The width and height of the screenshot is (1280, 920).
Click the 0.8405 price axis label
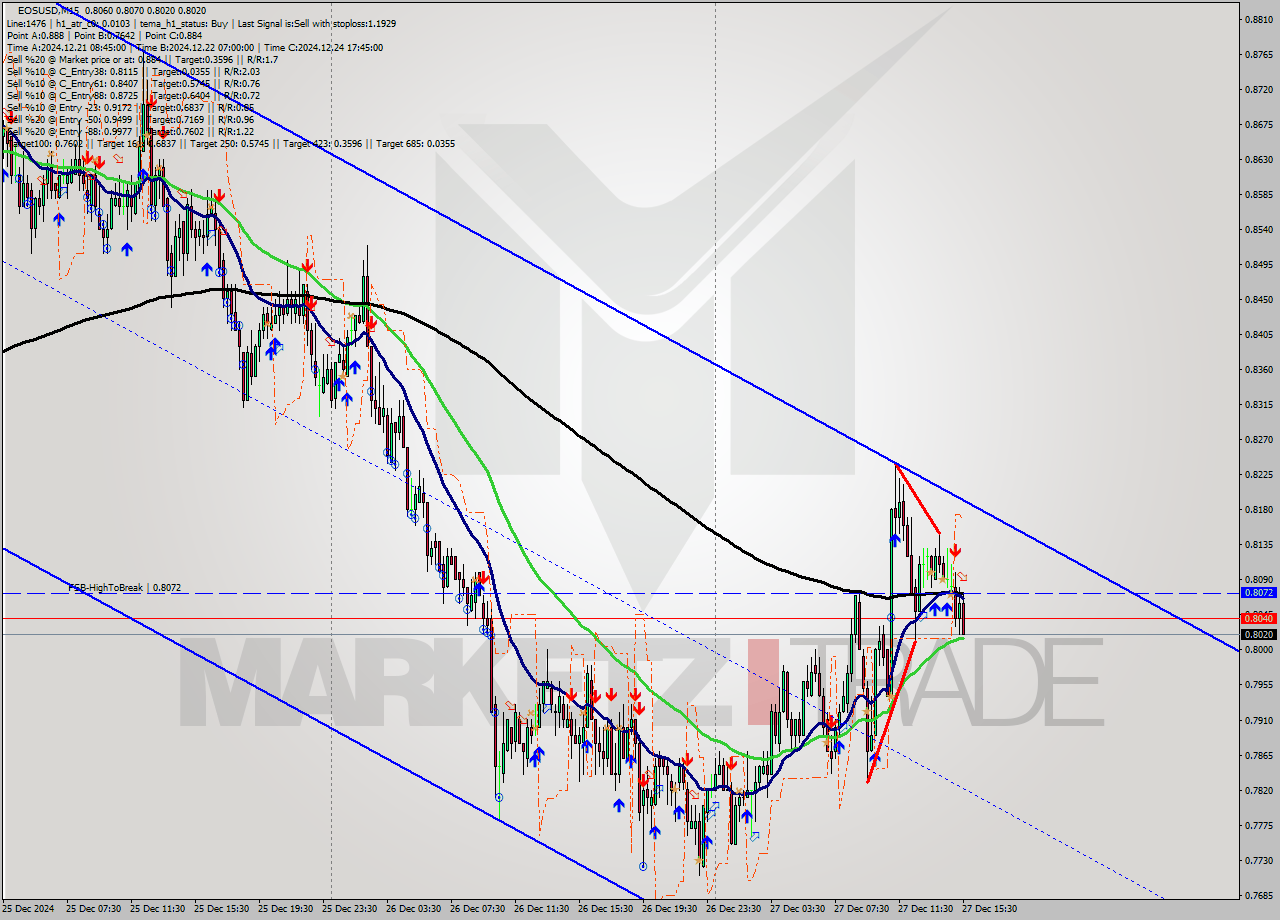(1257, 334)
